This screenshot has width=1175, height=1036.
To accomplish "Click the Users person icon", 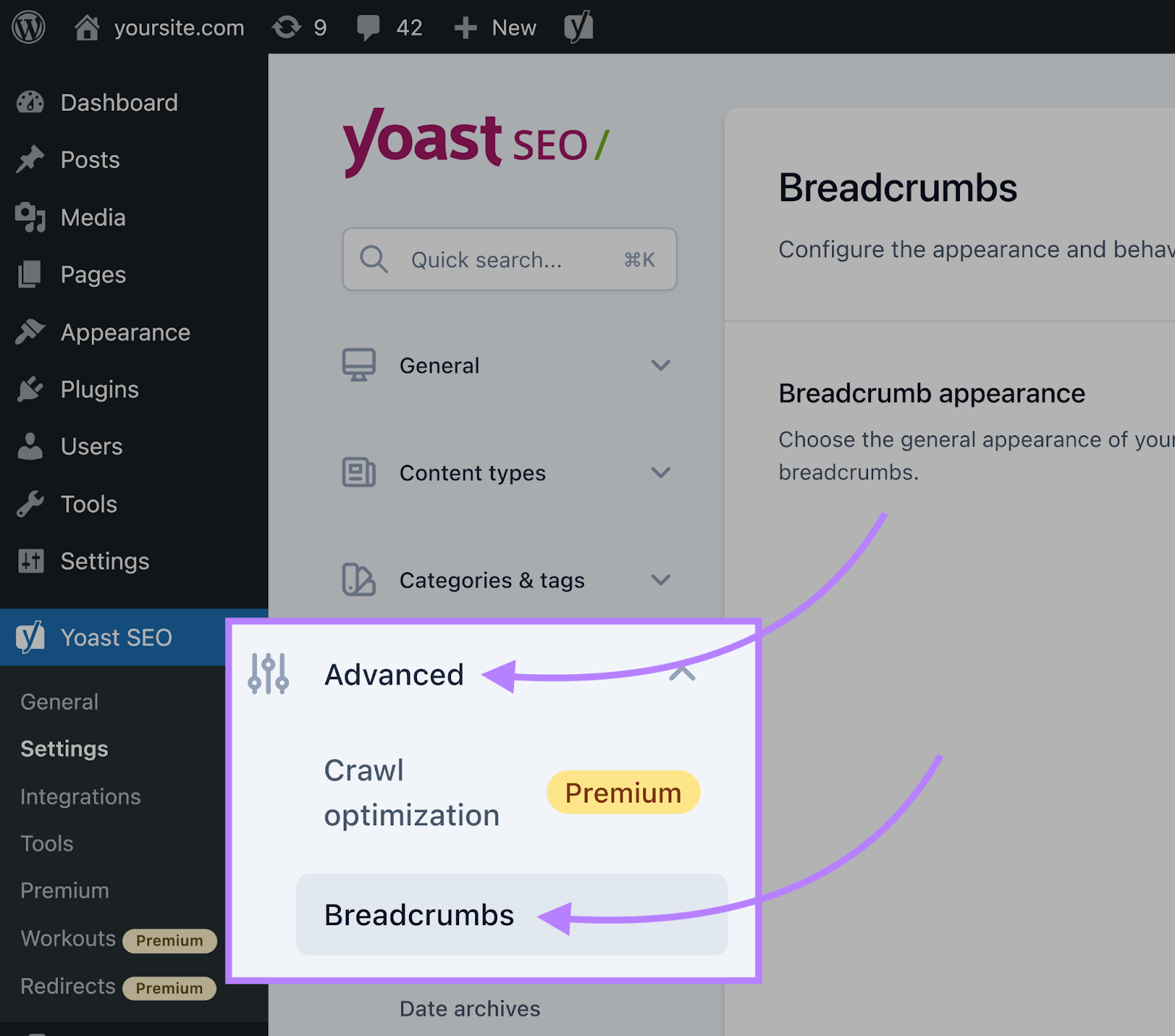I will click(x=29, y=446).
